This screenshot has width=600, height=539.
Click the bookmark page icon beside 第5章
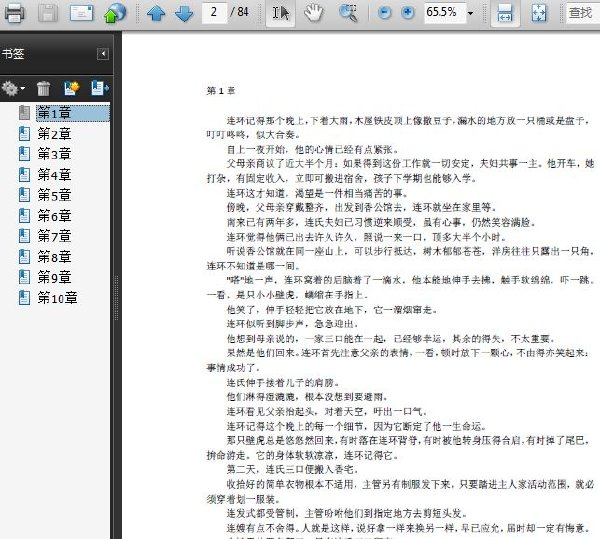[x=24, y=195]
